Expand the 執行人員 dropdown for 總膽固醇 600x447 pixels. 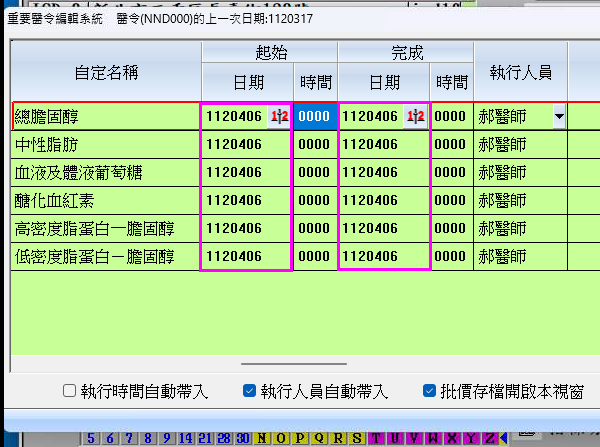coord(558,117)
